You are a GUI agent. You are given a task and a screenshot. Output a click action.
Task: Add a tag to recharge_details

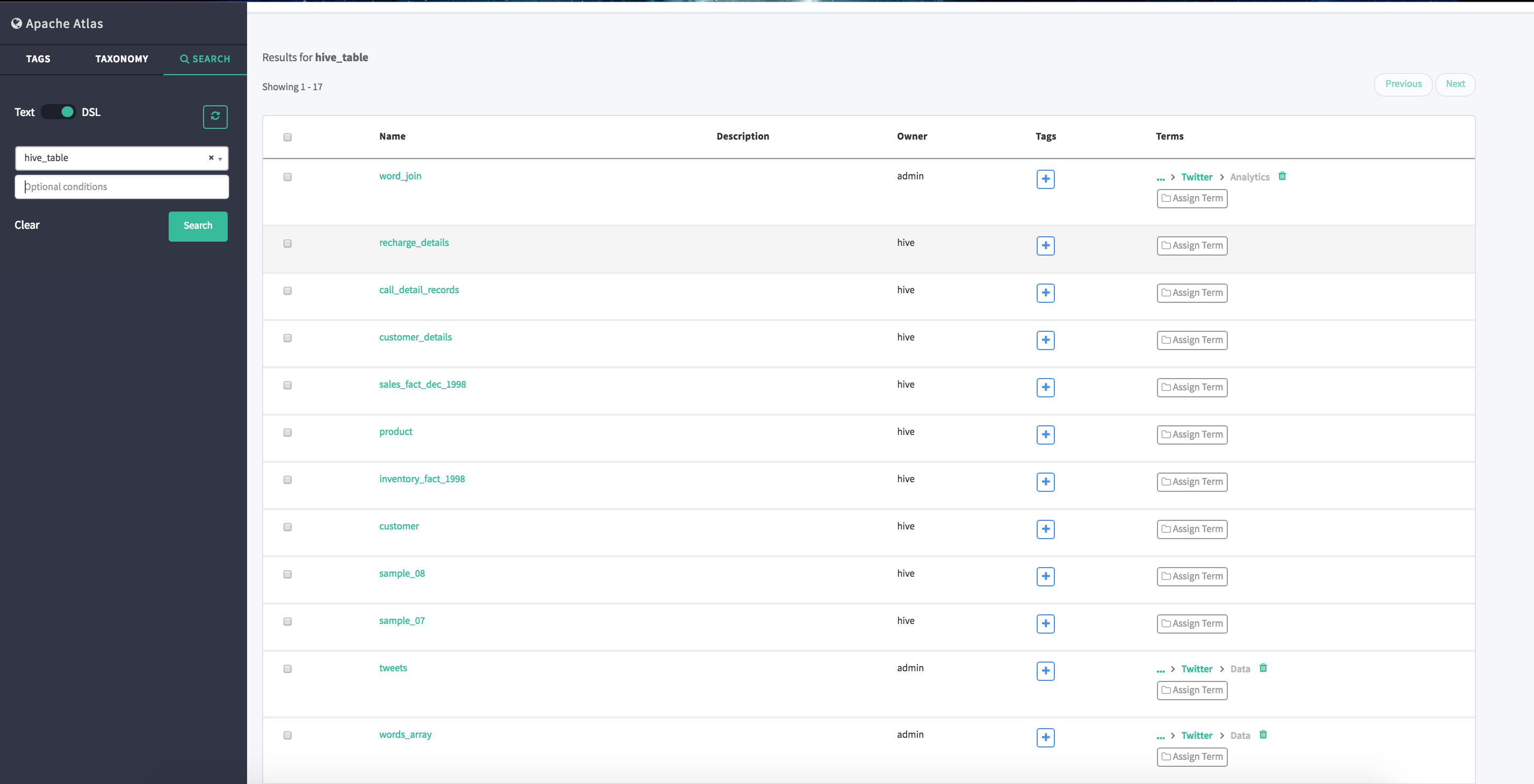1046,245
